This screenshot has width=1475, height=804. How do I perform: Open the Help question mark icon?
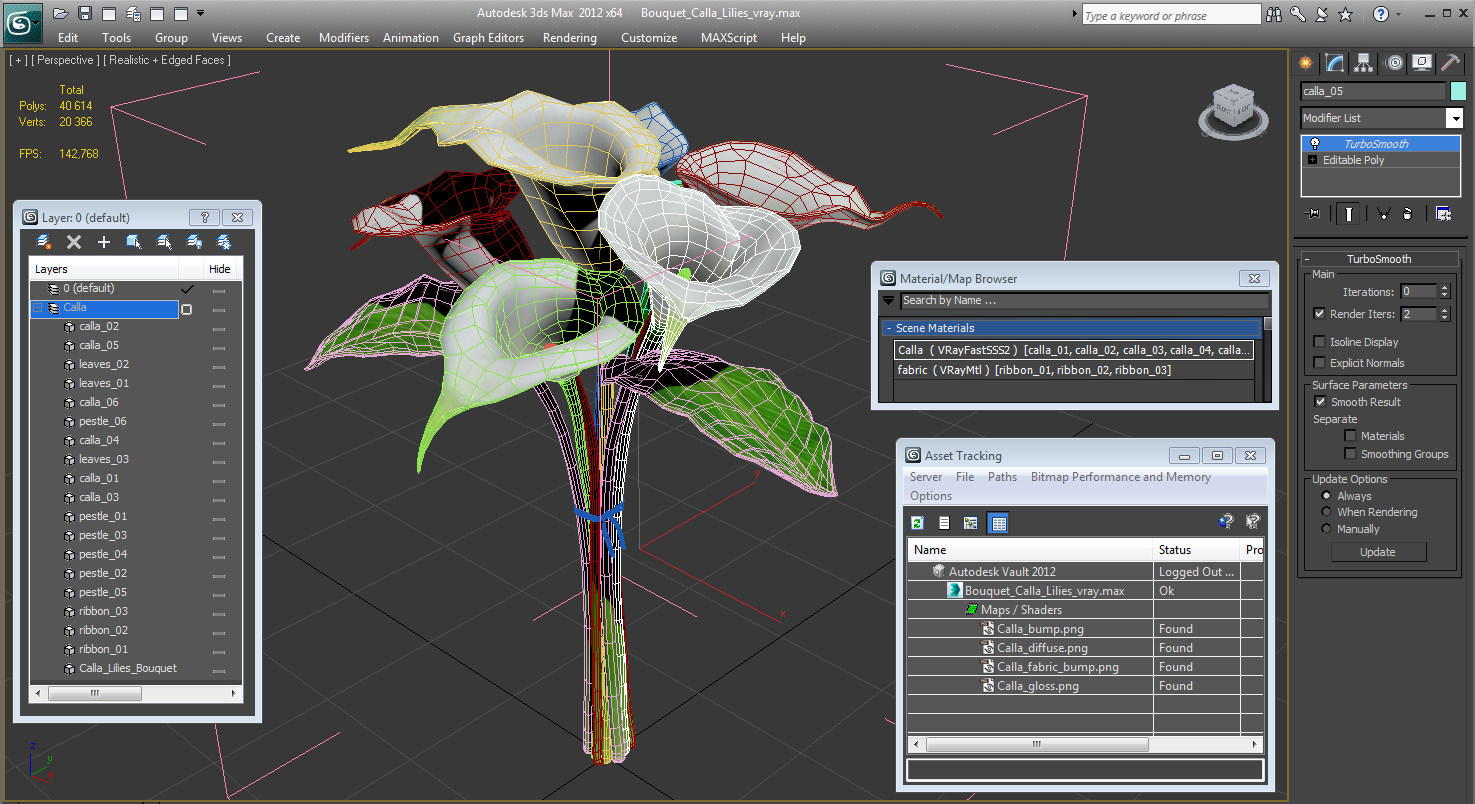[1381, 14]
